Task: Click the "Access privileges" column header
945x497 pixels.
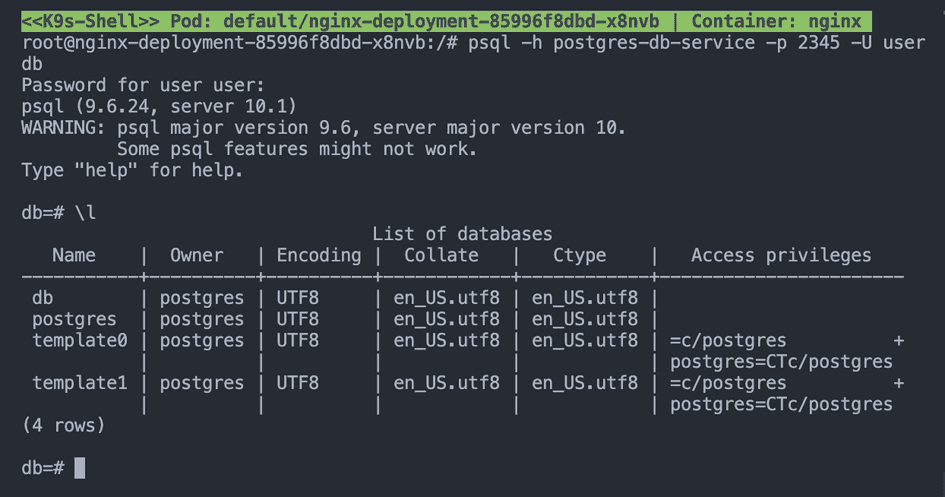Action: [x=781, y=256]
